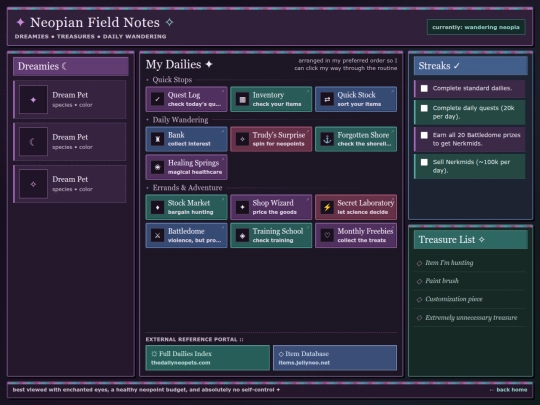Click the currently wandering neopia status badge
540x405 pixels.
click(476, 27)
